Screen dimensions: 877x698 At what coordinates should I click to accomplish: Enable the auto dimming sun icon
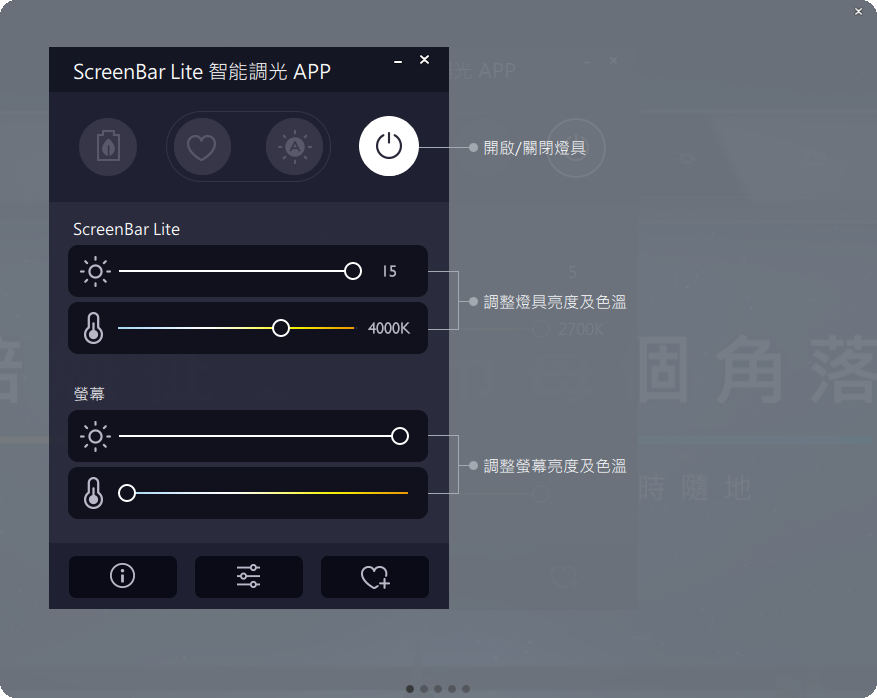(x=295, y=147)
